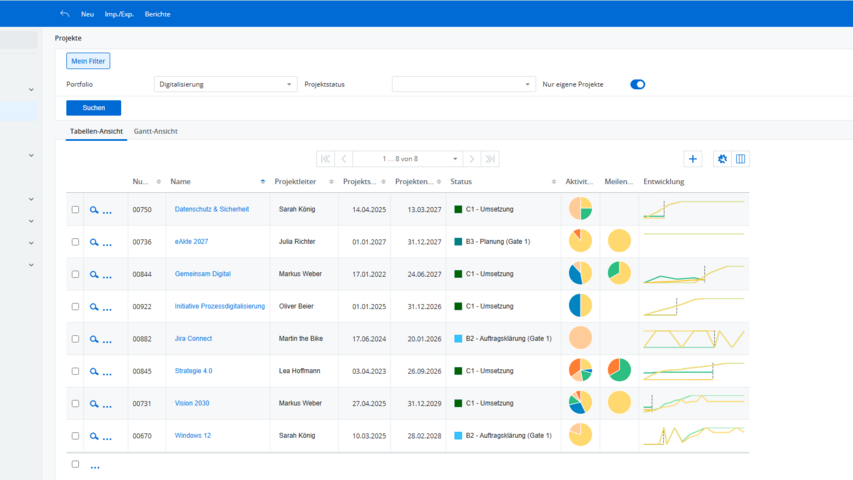
Task: Open the Strategie 4.0 project link
Action: coord(193,371)
